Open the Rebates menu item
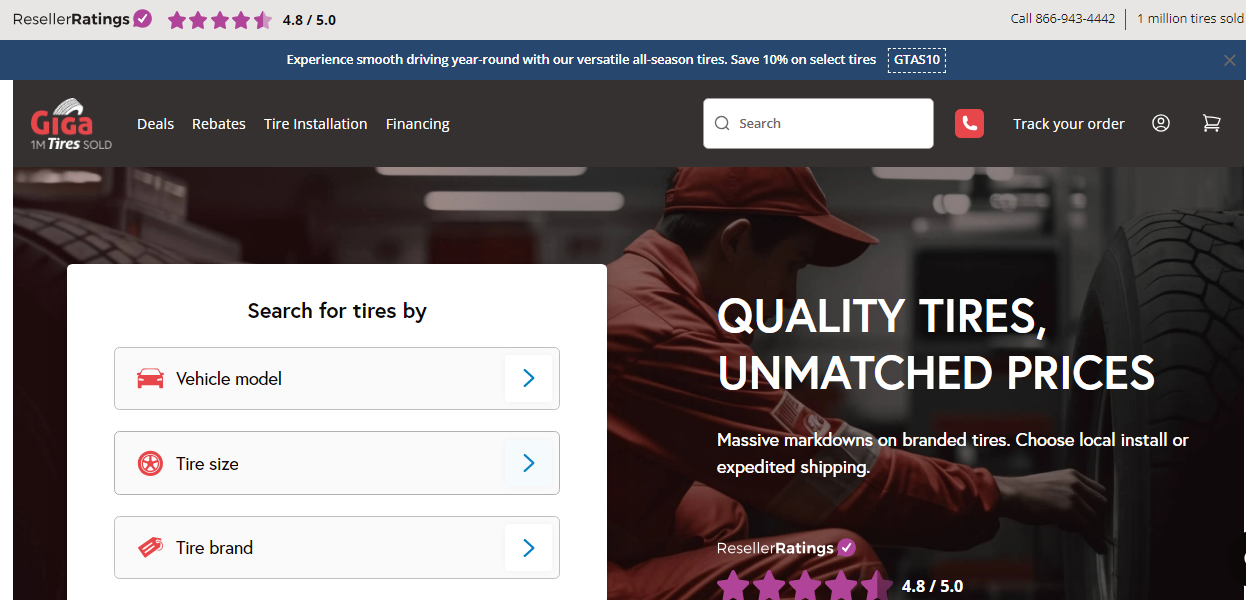Image resolution: width=1246 pixels, height=600 pixels. tap(219, 124)
